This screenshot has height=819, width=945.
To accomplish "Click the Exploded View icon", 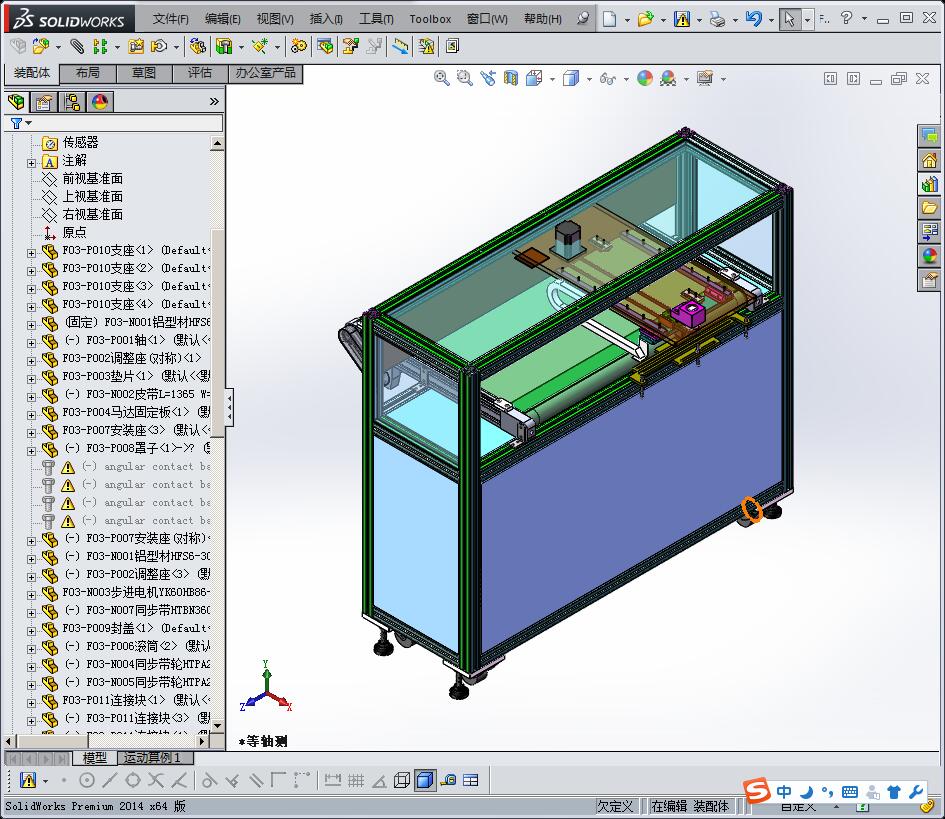I will click(x=351, y=46).
